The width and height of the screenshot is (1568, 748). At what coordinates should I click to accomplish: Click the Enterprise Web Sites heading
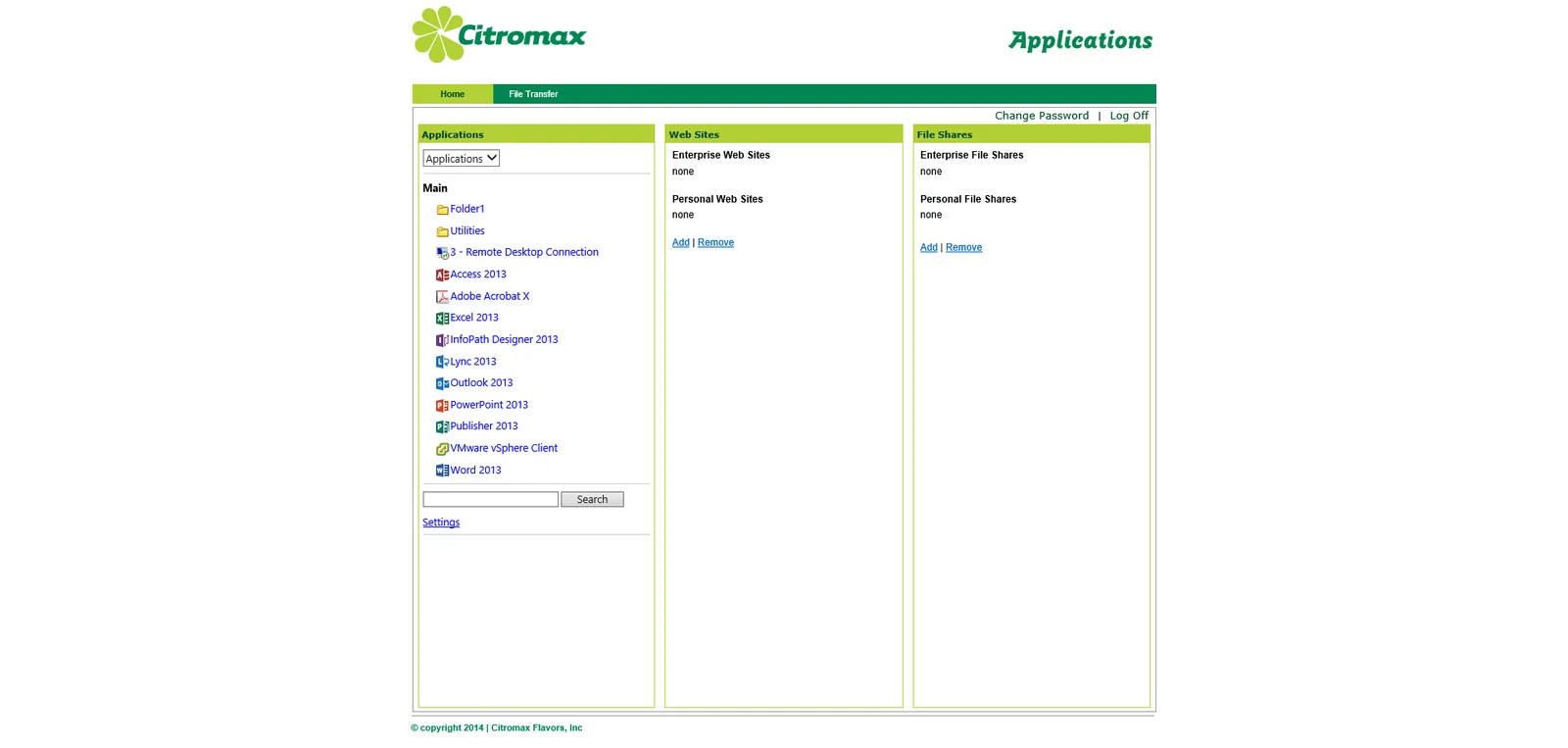coord(721,155)
